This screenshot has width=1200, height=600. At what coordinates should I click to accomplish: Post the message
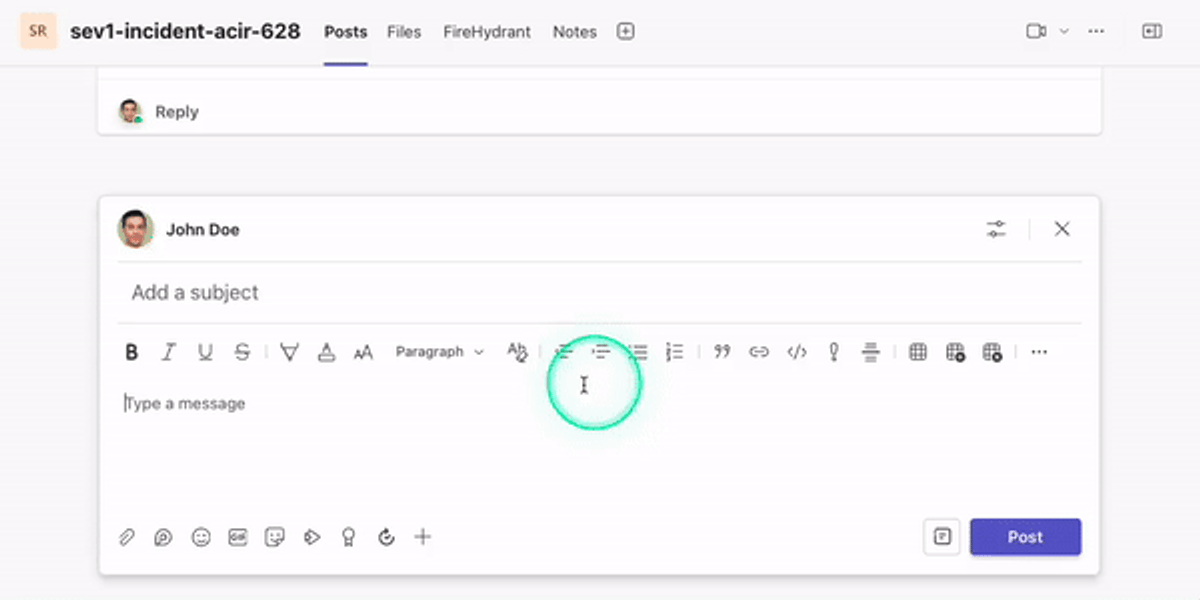pos(1025,537)
